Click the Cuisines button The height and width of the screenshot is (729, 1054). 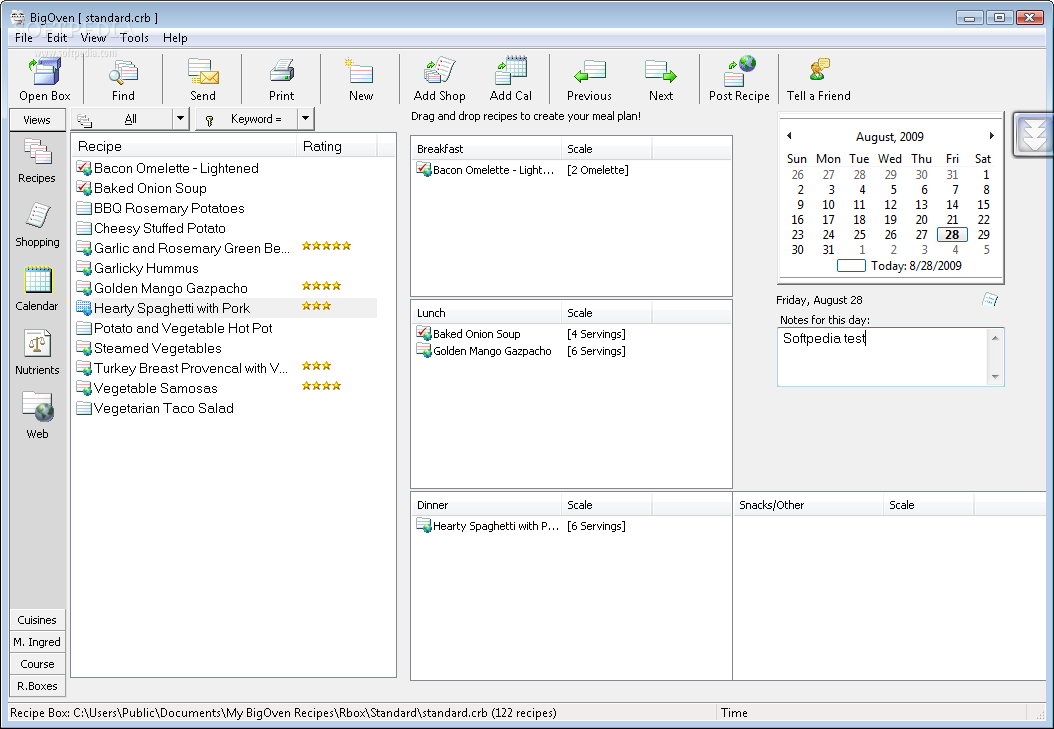(x=37, y=619)
